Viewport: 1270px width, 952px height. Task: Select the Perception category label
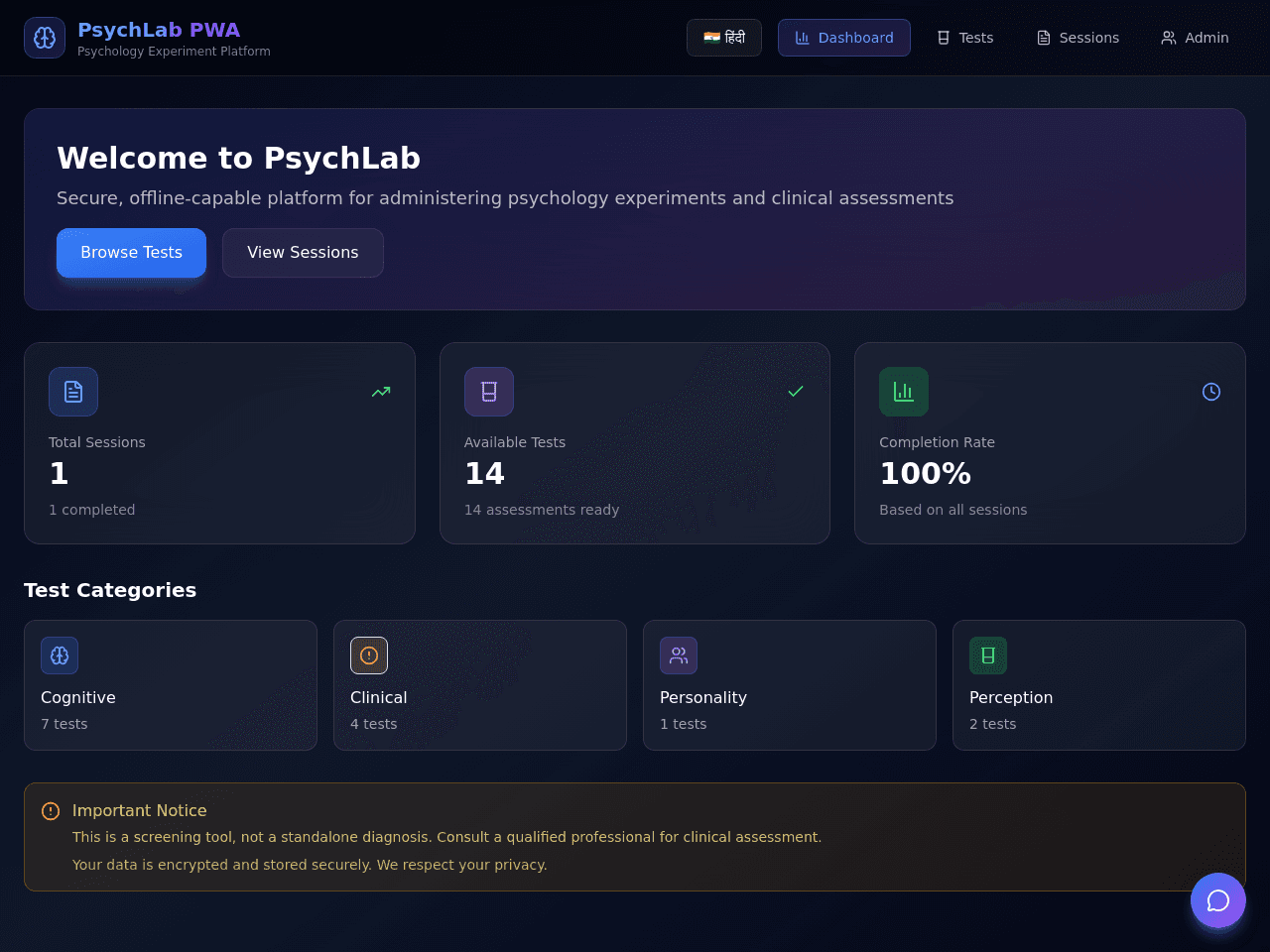click(x=1011, y=697)
